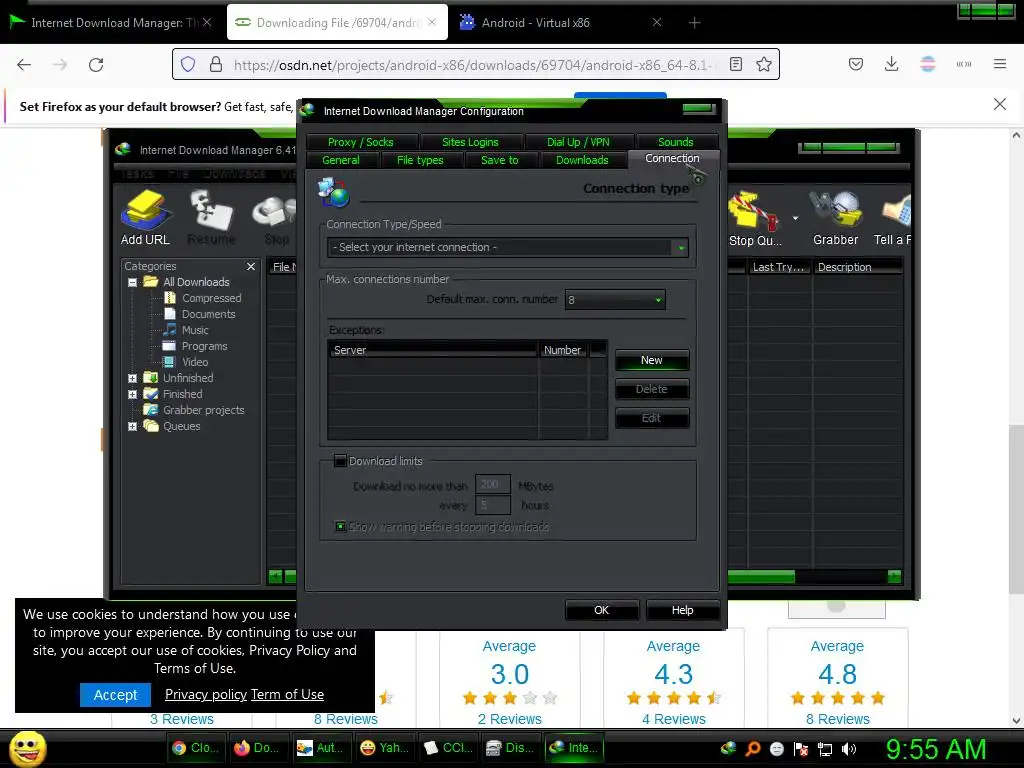
Task: Click the Stop Queue toolbar icon
Action: (755, 219)
